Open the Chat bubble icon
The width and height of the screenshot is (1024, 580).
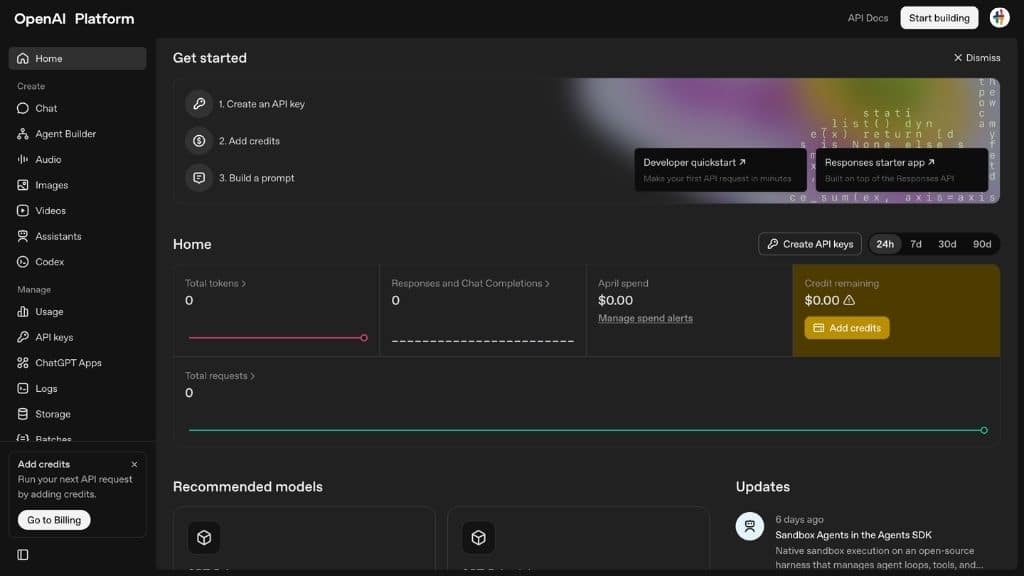point(23,108)
